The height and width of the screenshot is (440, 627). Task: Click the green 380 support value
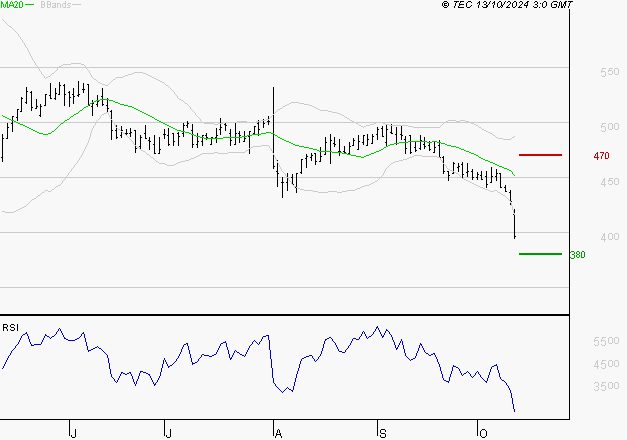[x=577, y=255]
